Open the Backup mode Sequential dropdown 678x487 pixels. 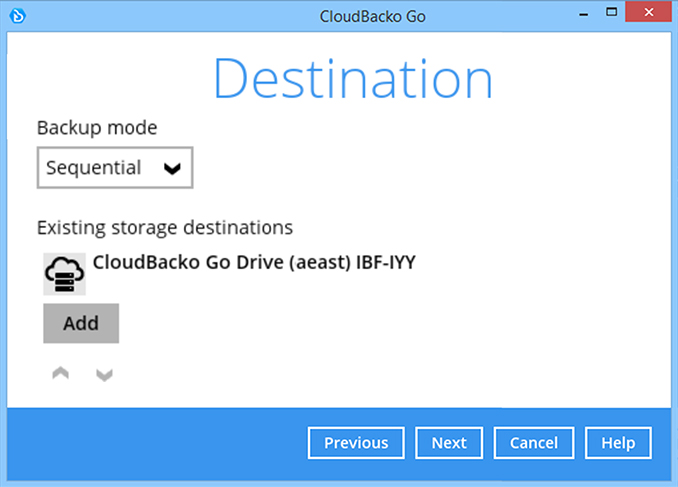[115, 168]
